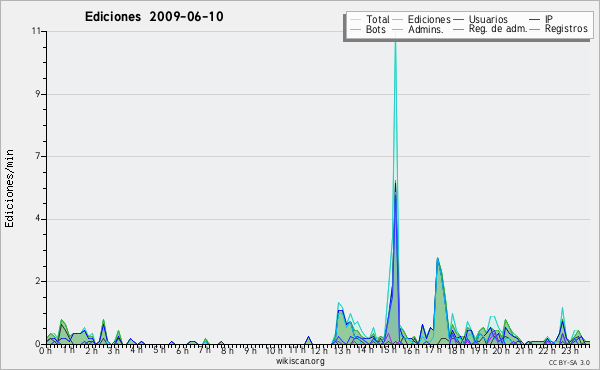Click the Ediciones/min vertical axis label

10,188
